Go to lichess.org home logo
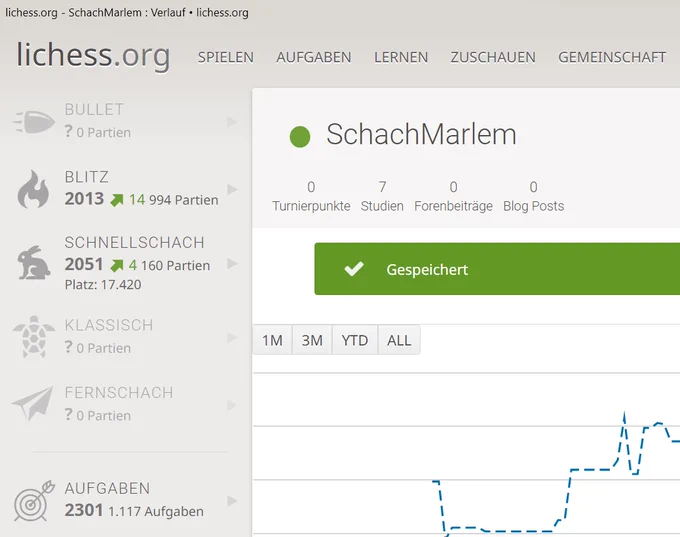The height and width of the screenshot is (537, 680). [93, 56]
